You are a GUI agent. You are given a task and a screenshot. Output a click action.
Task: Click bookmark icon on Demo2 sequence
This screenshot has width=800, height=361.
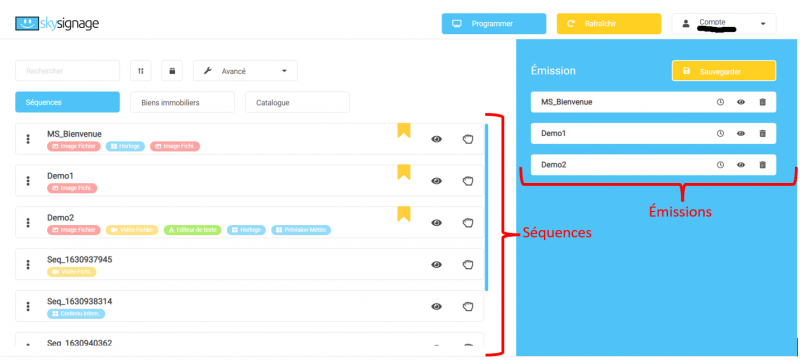pos(404,214)
